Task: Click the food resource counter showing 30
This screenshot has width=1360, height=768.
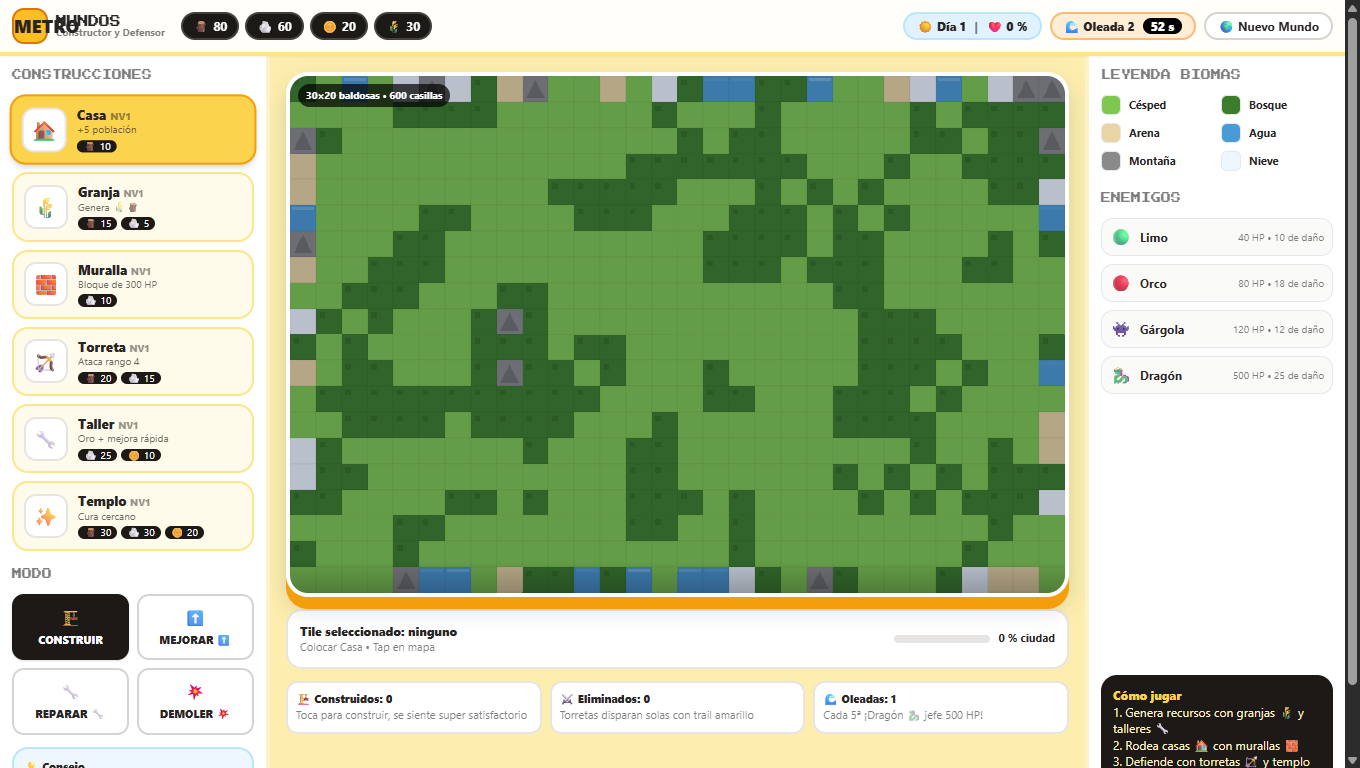Action: pos(403,27)
